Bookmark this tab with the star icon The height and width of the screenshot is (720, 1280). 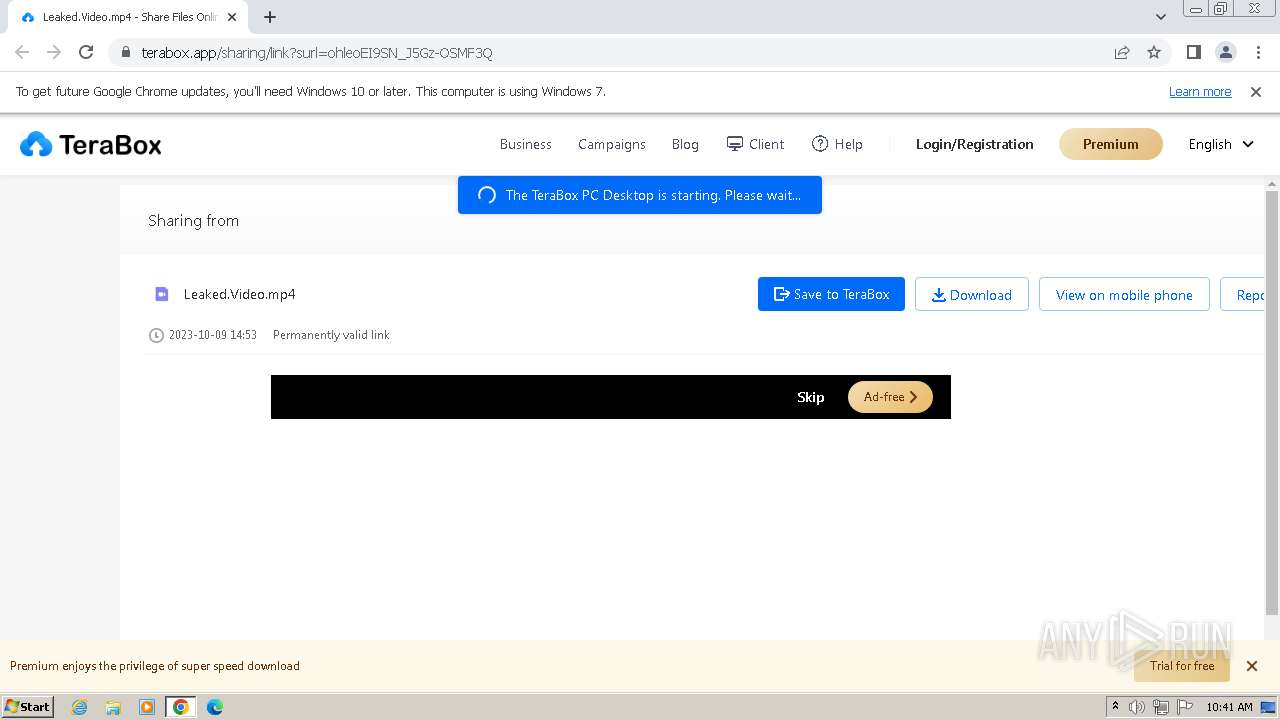(1154, 53)
